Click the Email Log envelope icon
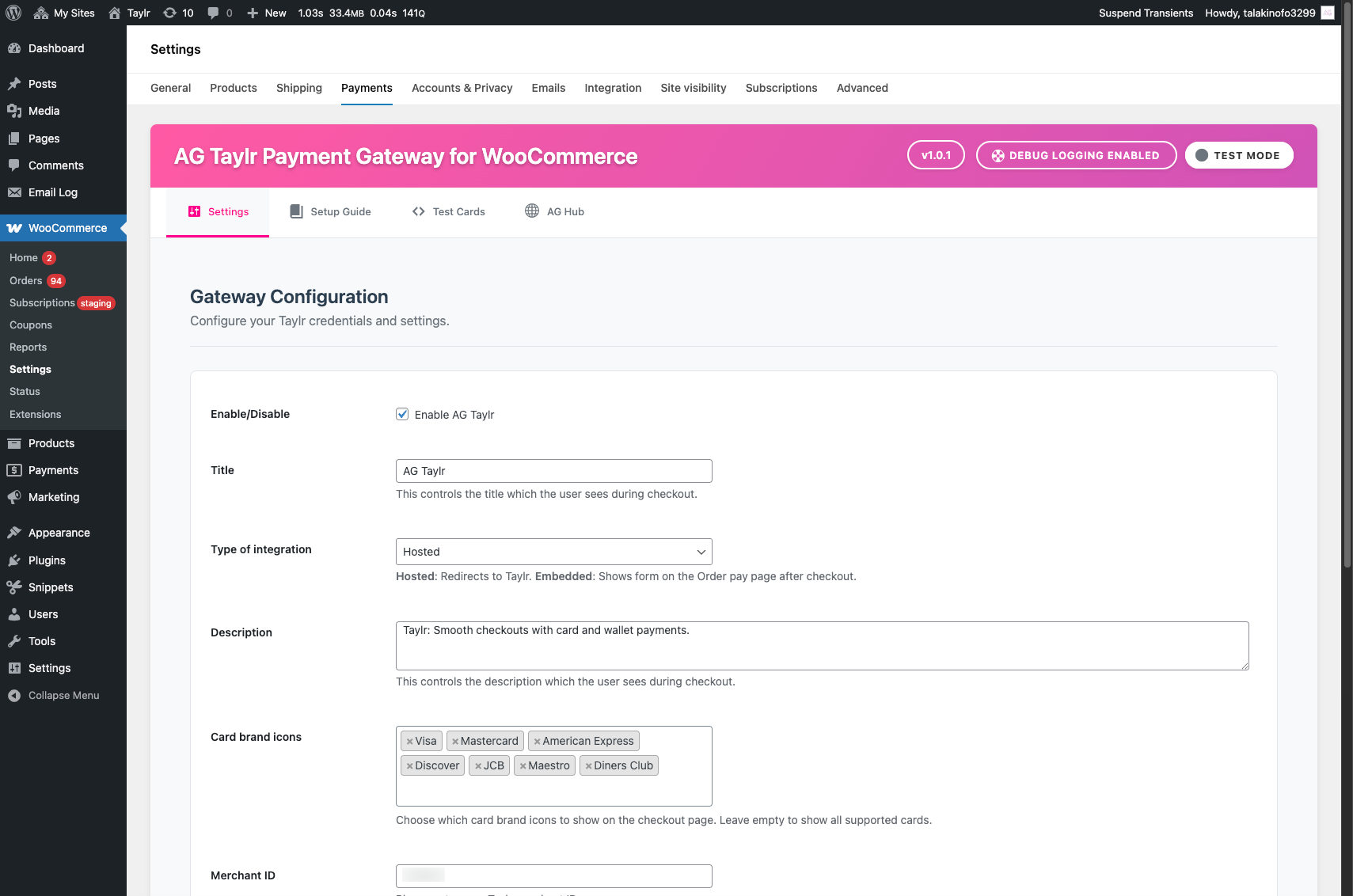Image resolution: width=1353 pixels, height=896 pixels. pos(14,192)
